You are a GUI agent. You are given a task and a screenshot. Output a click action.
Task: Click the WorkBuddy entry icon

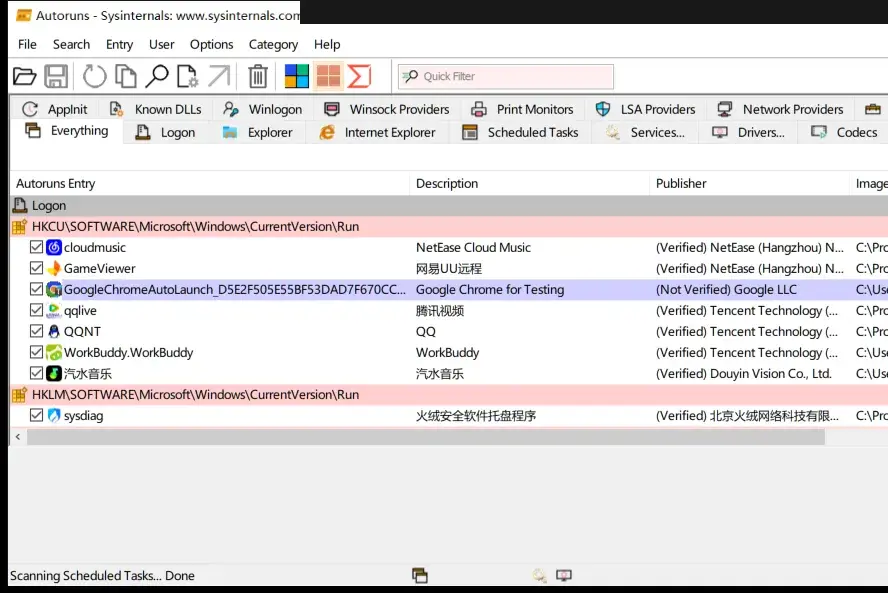[54, 352]
